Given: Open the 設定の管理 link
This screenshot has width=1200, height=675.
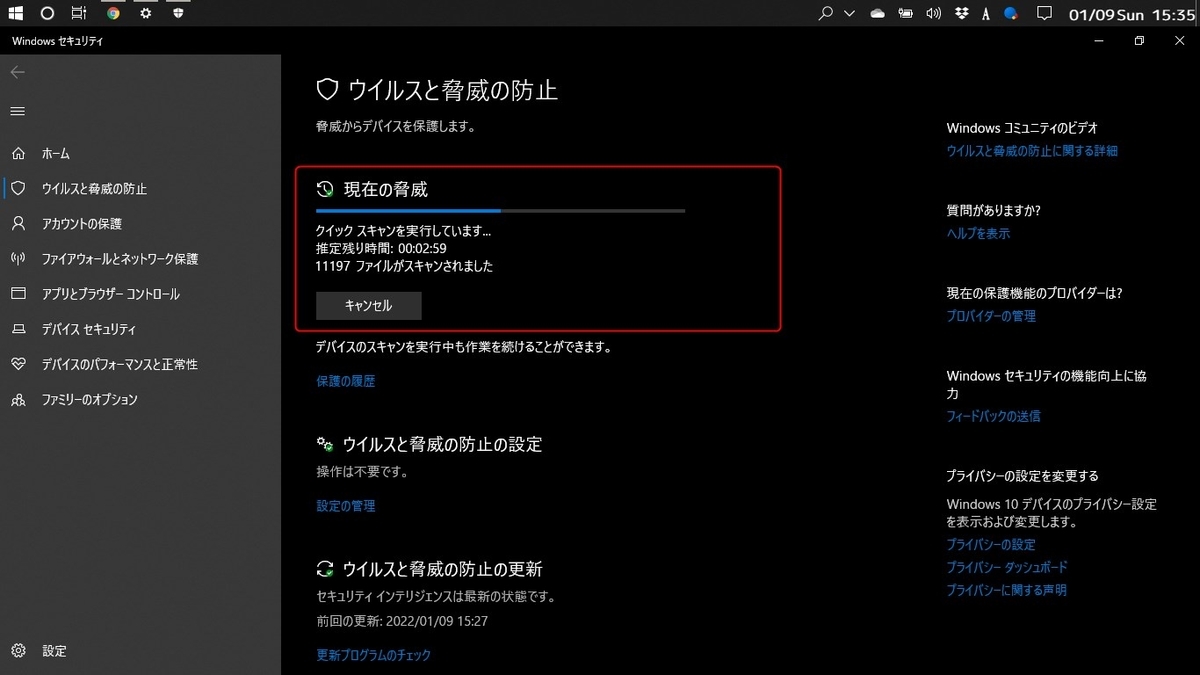Looking at the screenshot, I should [x=345, y=506].
